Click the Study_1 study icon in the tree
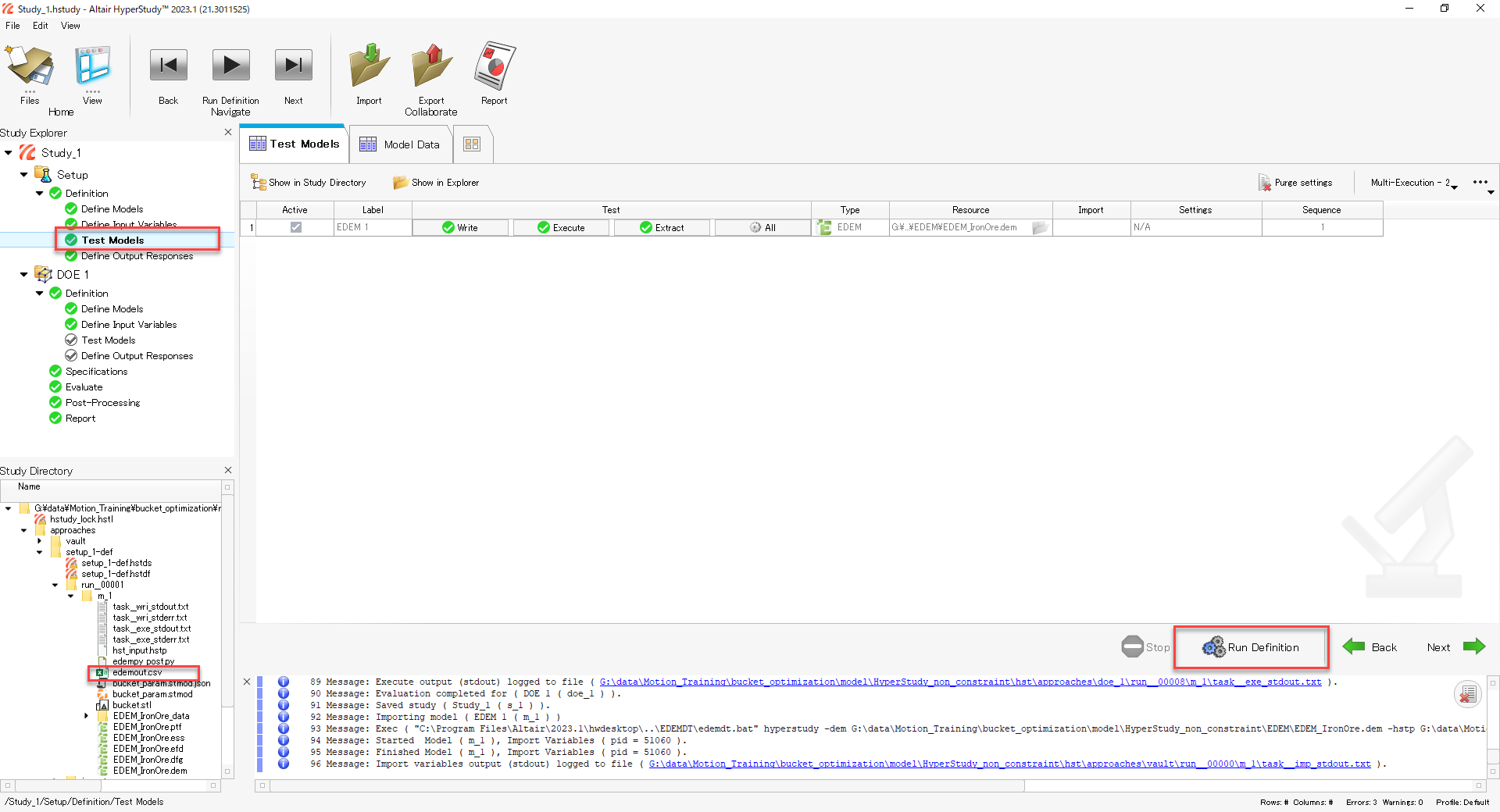 click(x=28, y=153)
